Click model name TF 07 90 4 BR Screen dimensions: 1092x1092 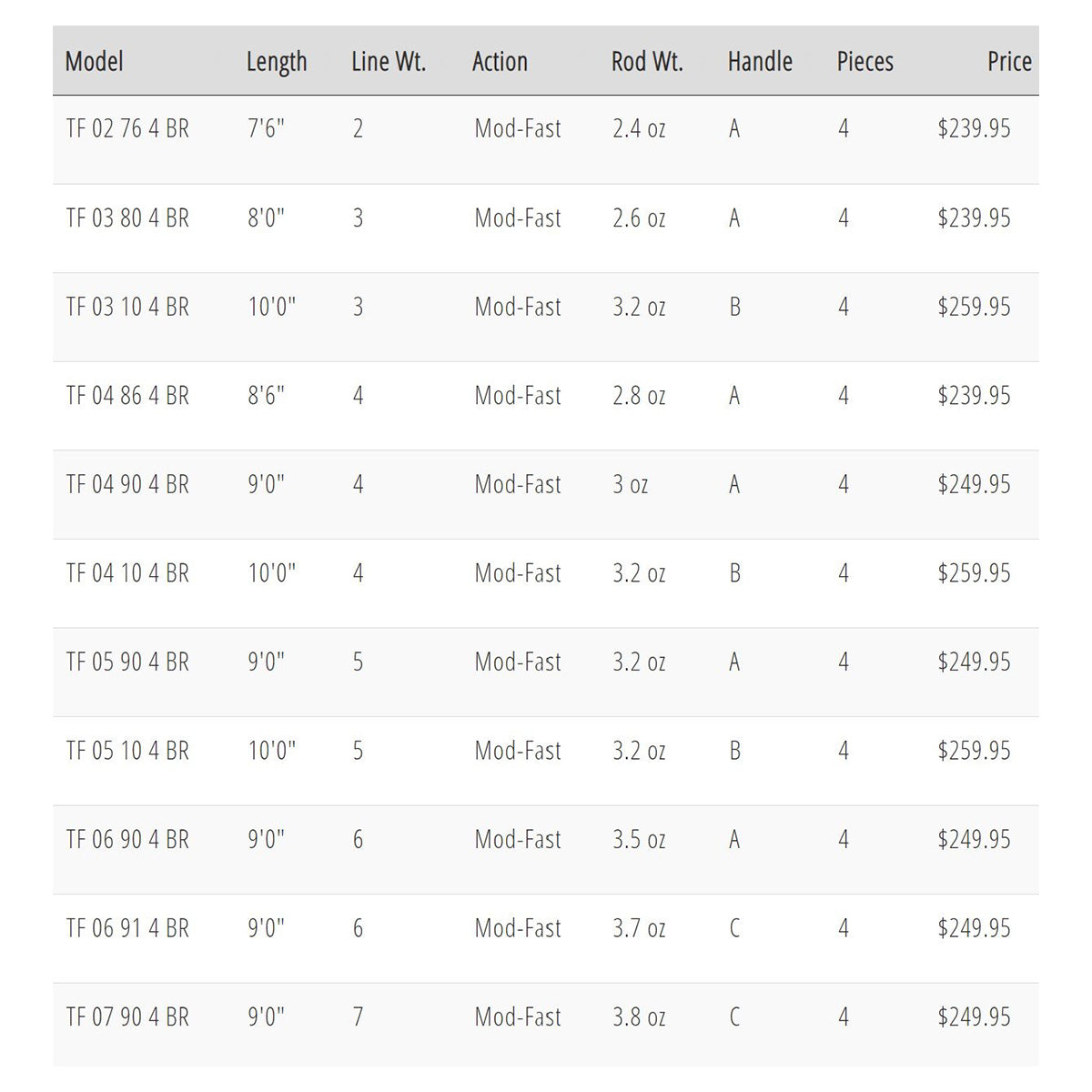point(127,1016)
